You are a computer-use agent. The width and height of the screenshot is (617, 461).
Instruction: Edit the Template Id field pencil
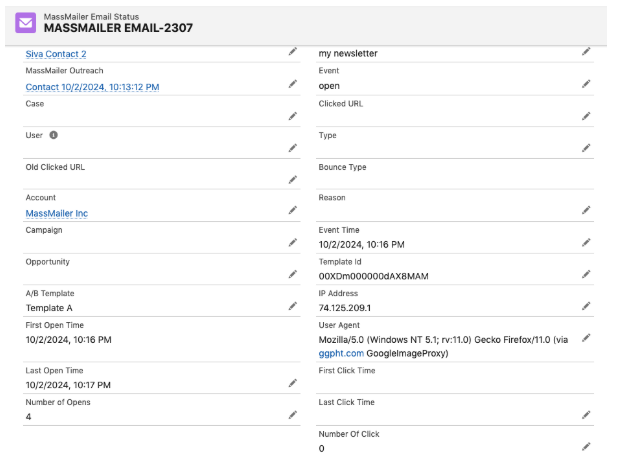[586, 274]
